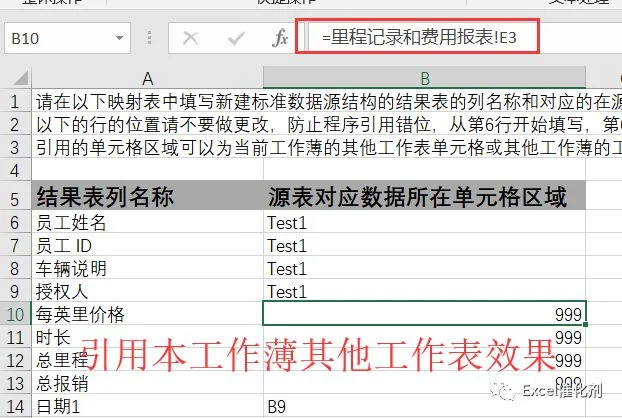Click 999 cell in row 12
This screenshot has width=622, height=418.
pos(424,360)
